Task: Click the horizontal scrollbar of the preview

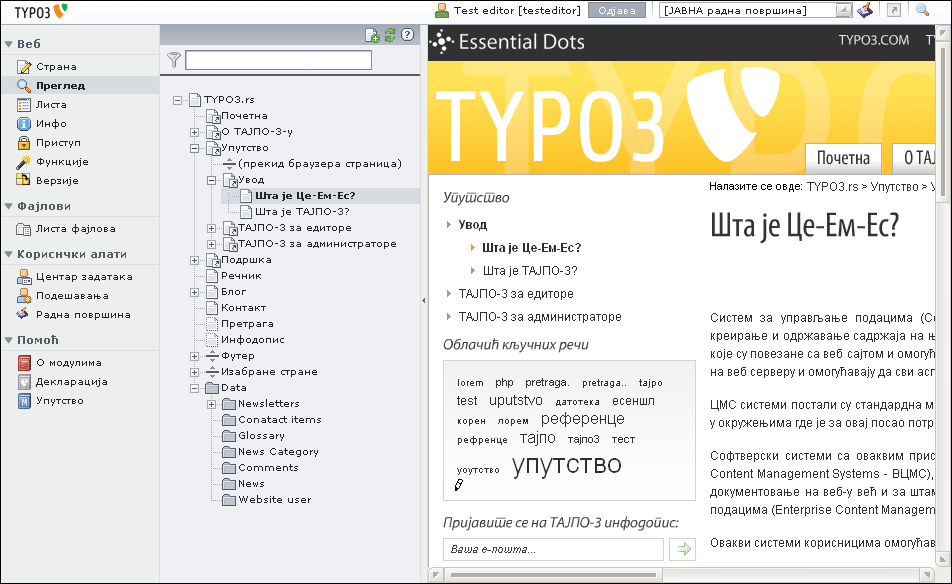Action: (553, 574)
